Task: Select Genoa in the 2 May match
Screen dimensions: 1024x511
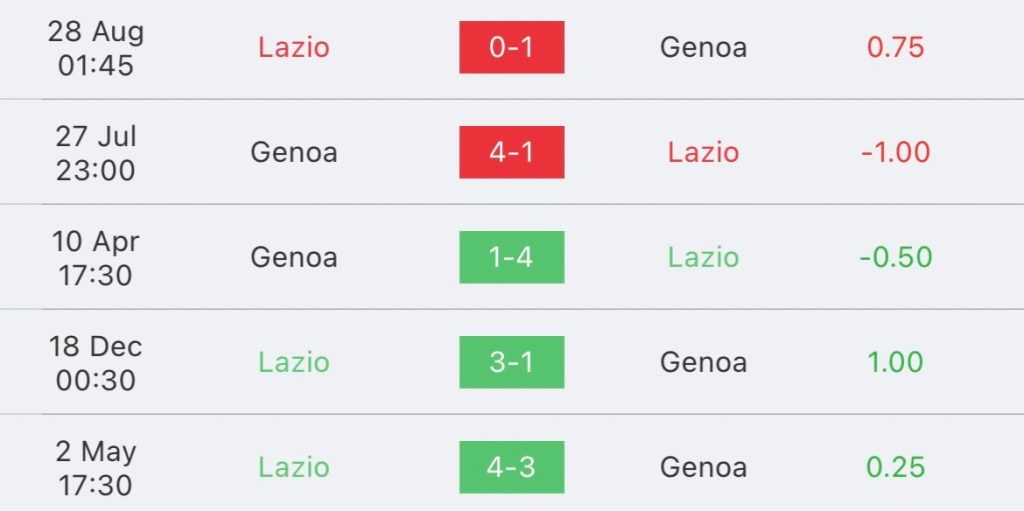Action: tap(703, 467)
